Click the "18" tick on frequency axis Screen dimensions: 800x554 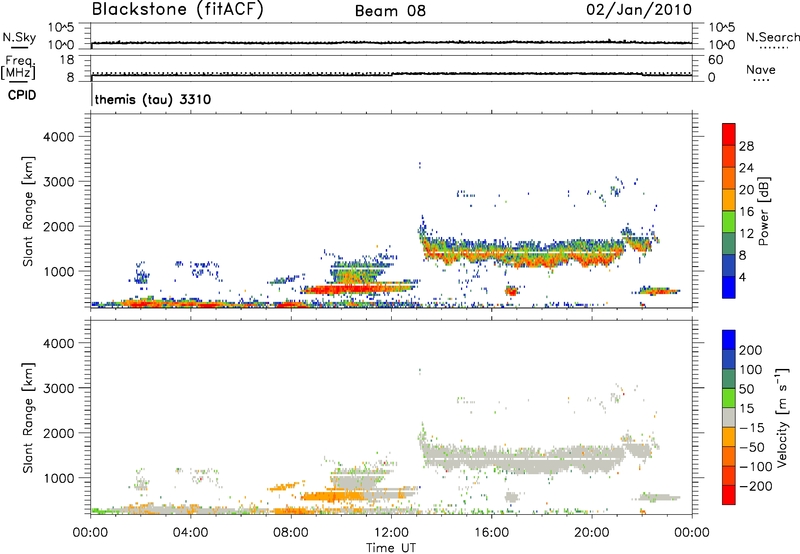(x=67, y=60)
